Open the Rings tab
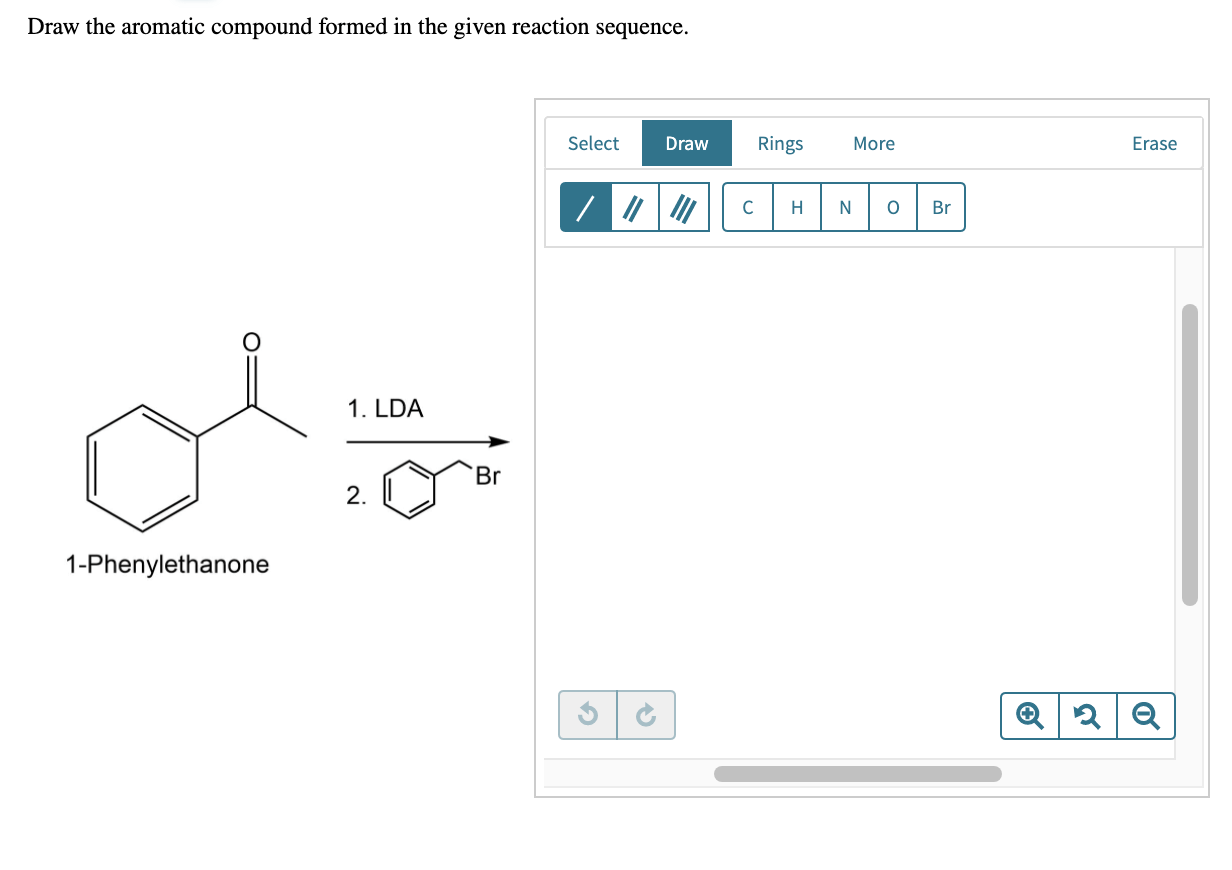Screen dimensions: 1232x870 [780, 143]
